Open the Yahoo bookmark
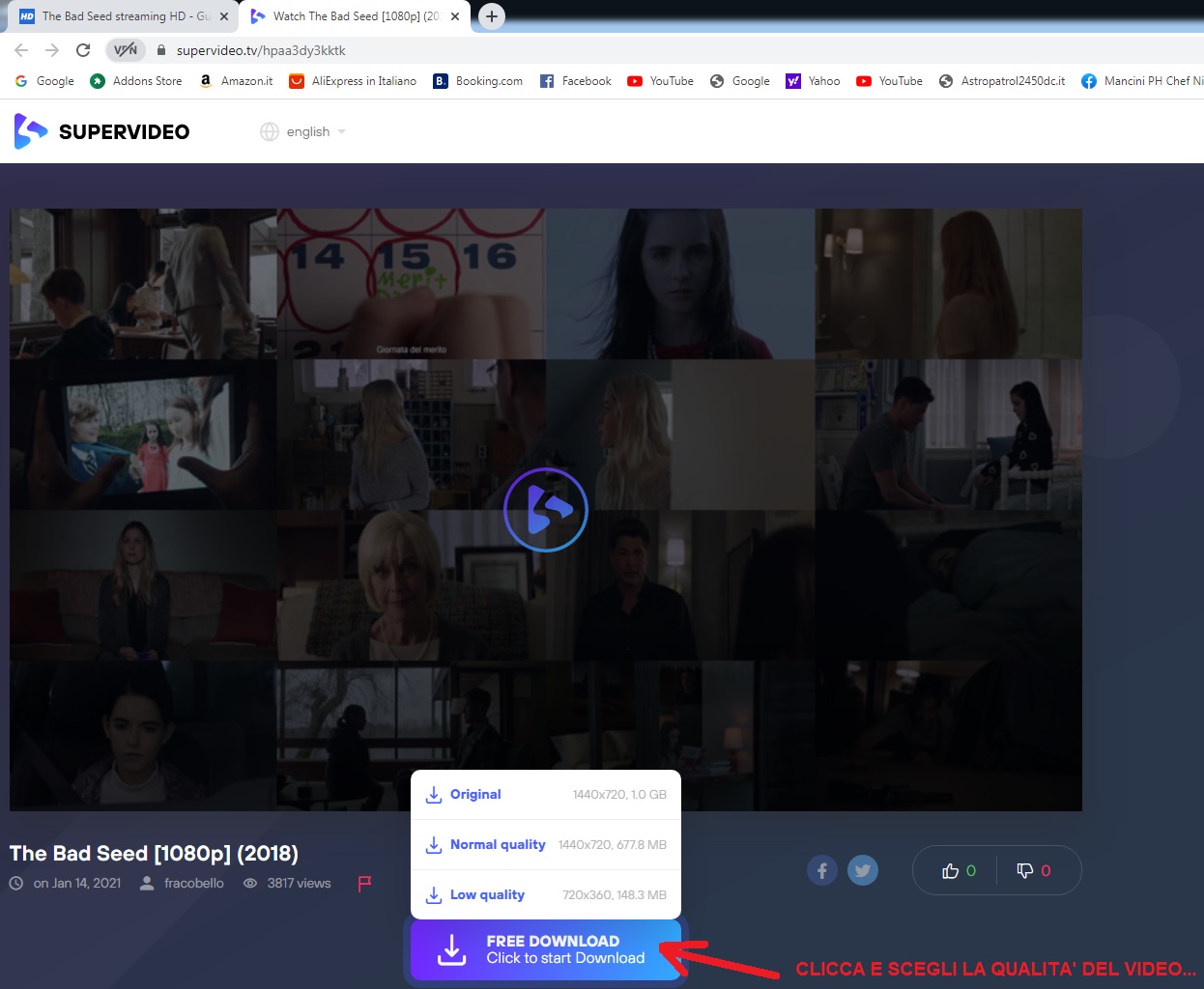The image size is (1204, 989). pyautogui.click(x=814, y=81)
